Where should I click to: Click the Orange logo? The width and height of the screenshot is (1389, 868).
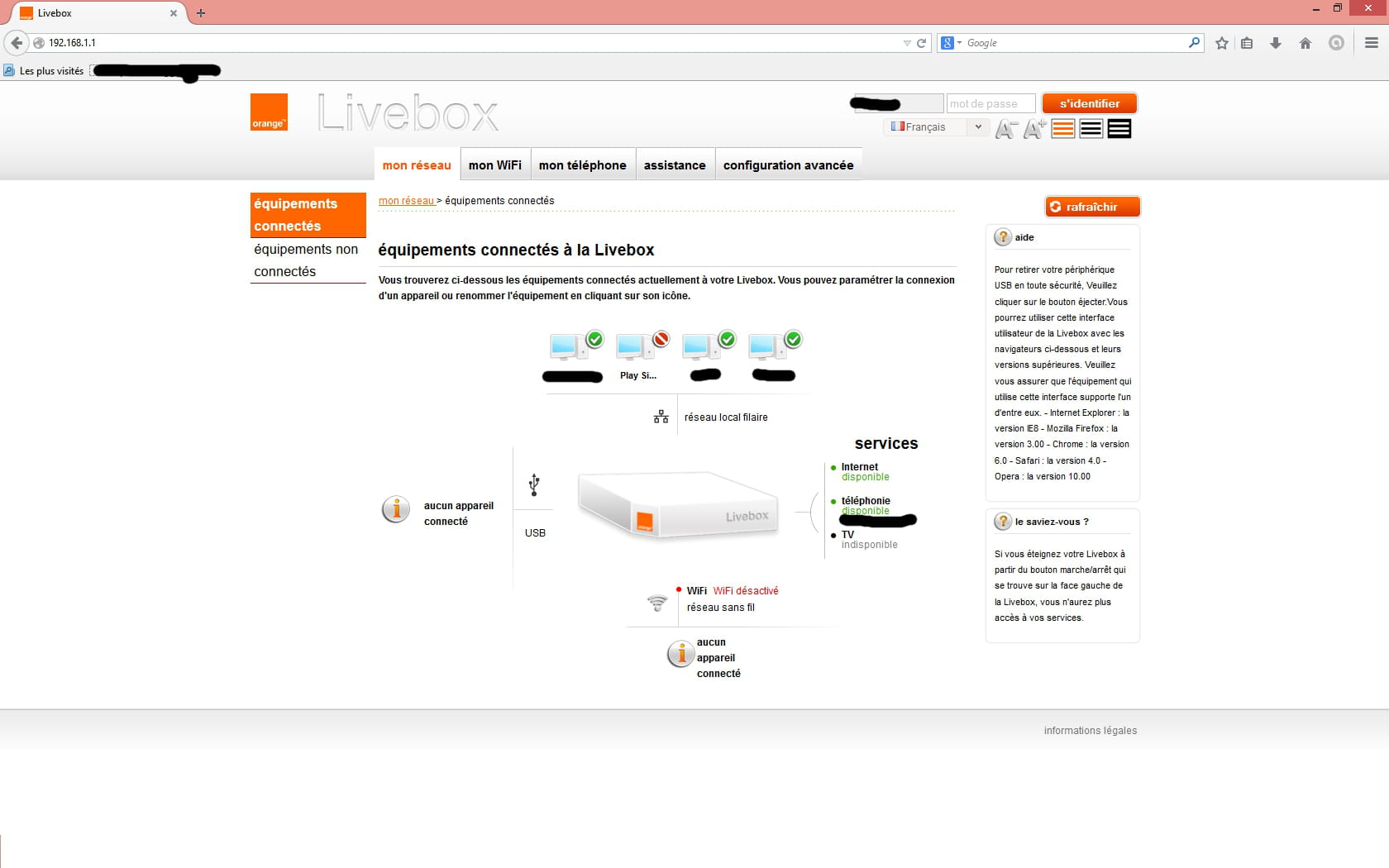(269, 112)
